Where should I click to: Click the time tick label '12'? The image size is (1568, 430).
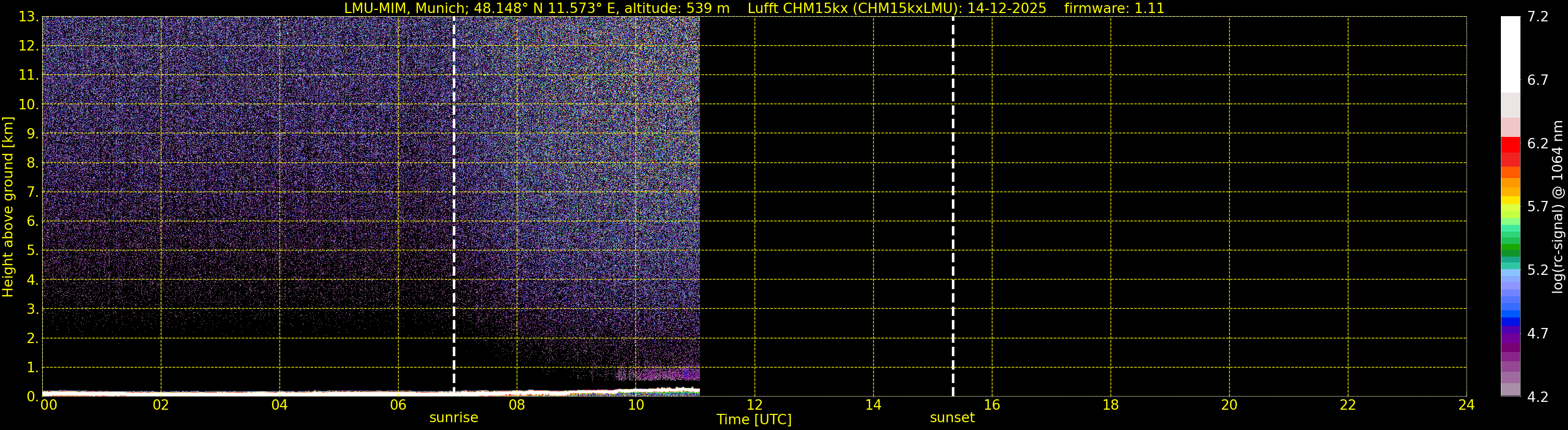point(754,405)
